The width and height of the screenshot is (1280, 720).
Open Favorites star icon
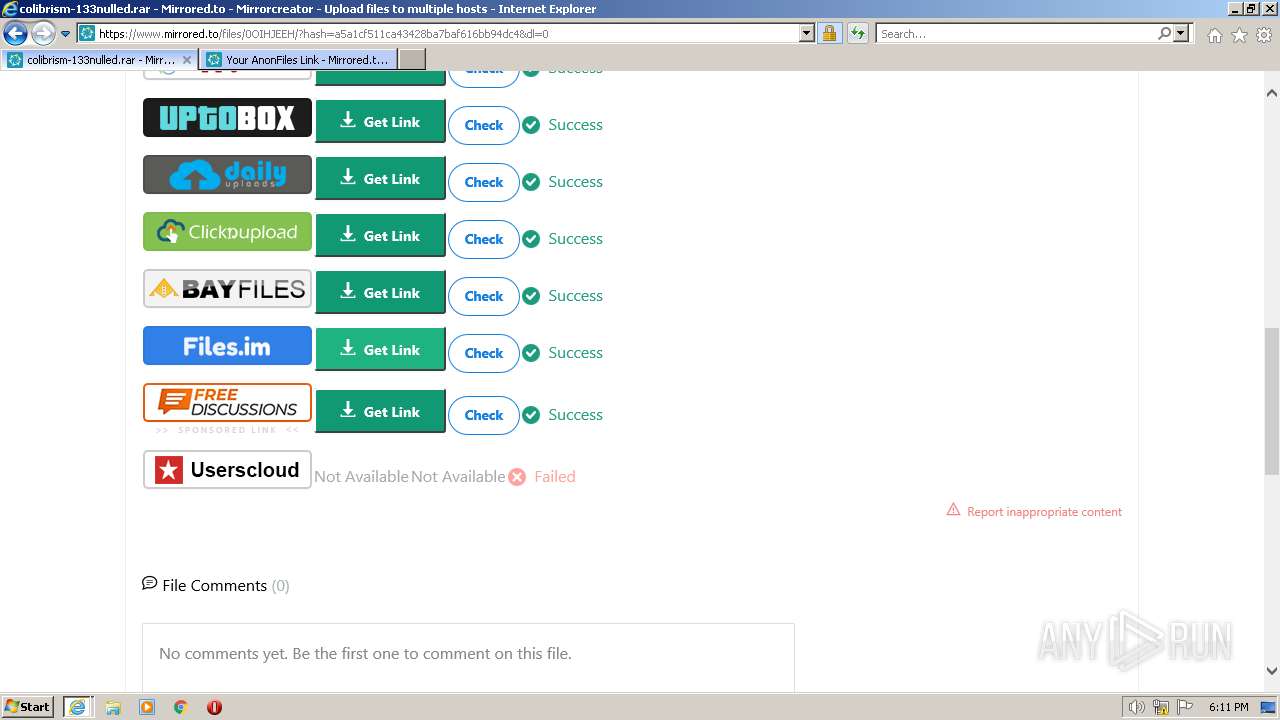pos(1239,35)
